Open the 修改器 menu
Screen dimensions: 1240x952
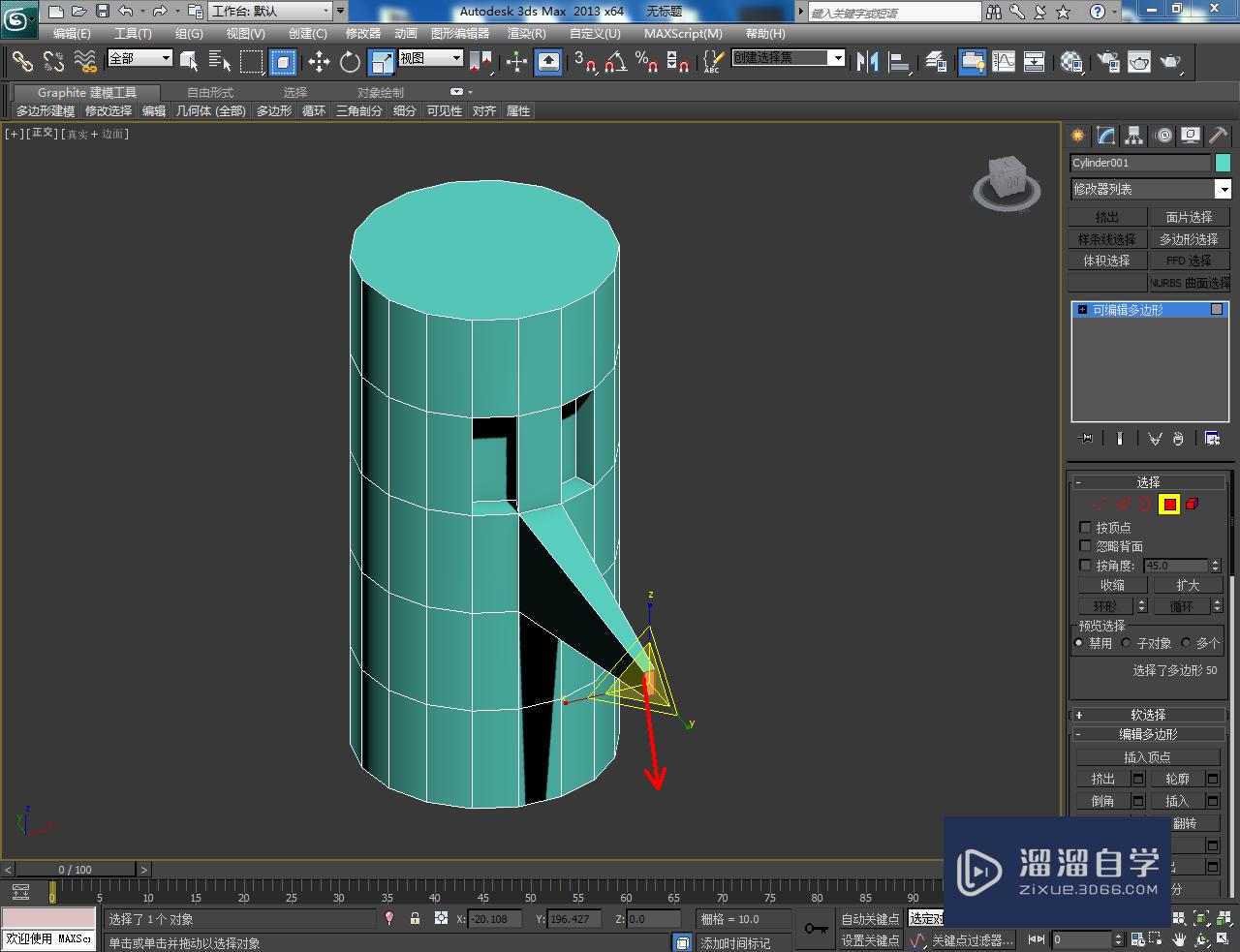[x=363, y=34]
